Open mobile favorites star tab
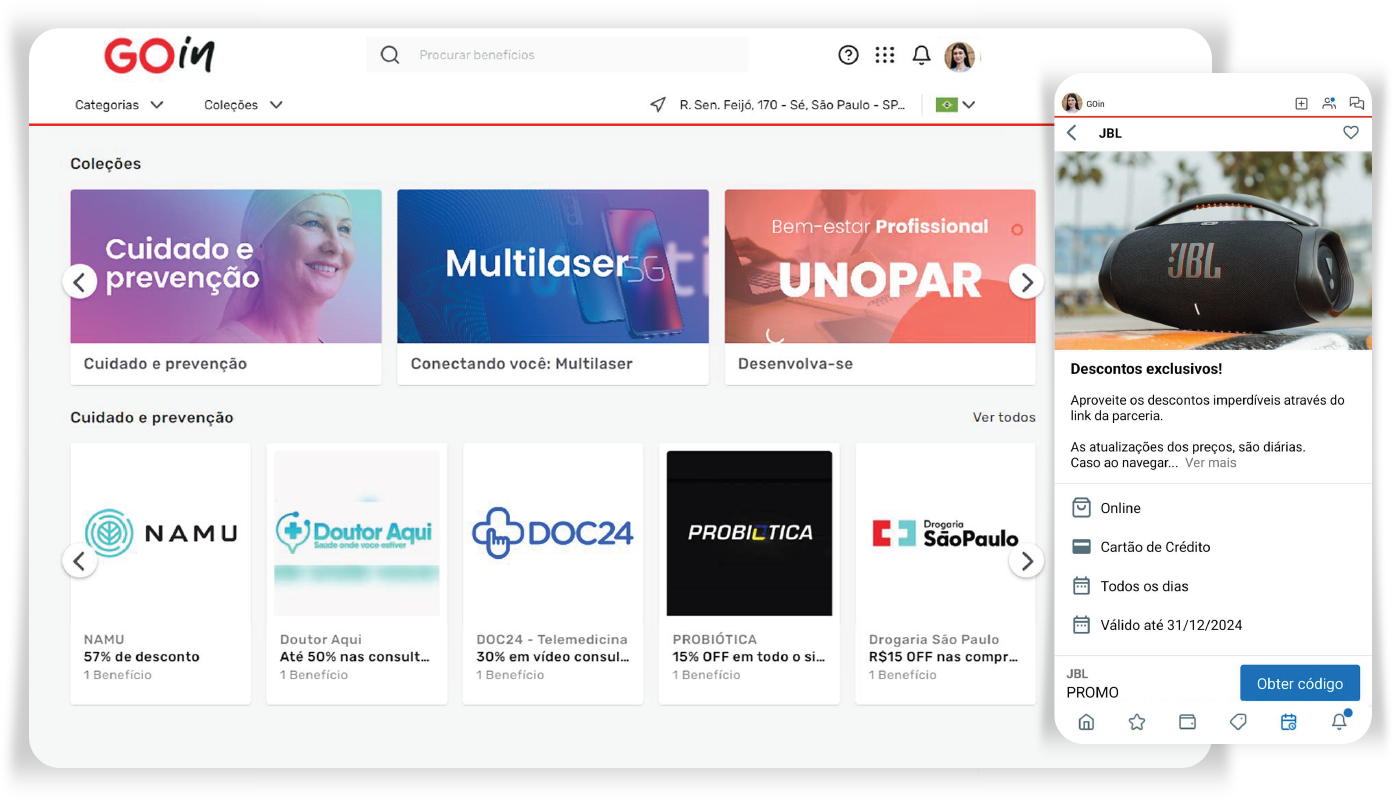1394x803 pixels. point(1137,722)
